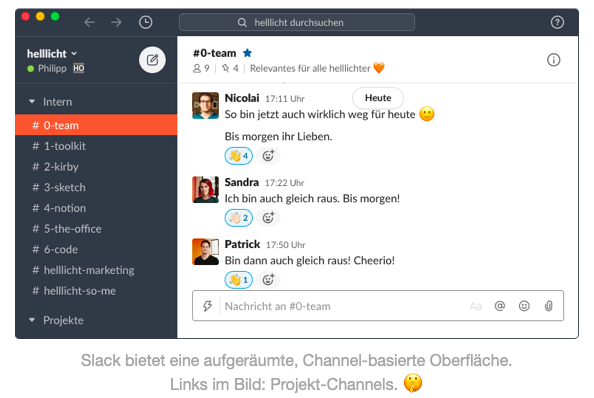594x398 pixels.
Task: View the 9 channel members
Action: [201, 69]
